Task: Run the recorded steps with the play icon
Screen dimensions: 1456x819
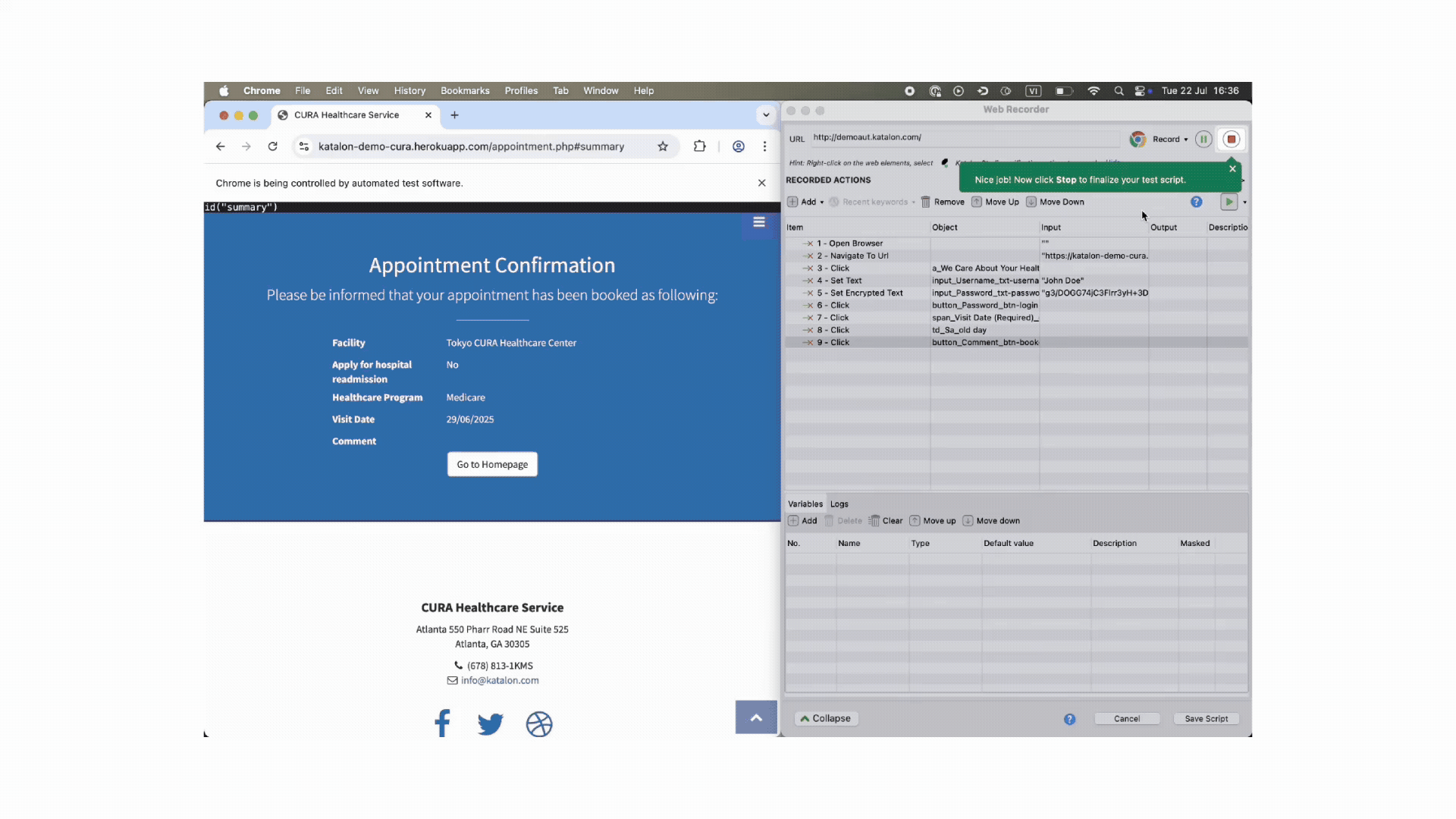Action: 1228,202
